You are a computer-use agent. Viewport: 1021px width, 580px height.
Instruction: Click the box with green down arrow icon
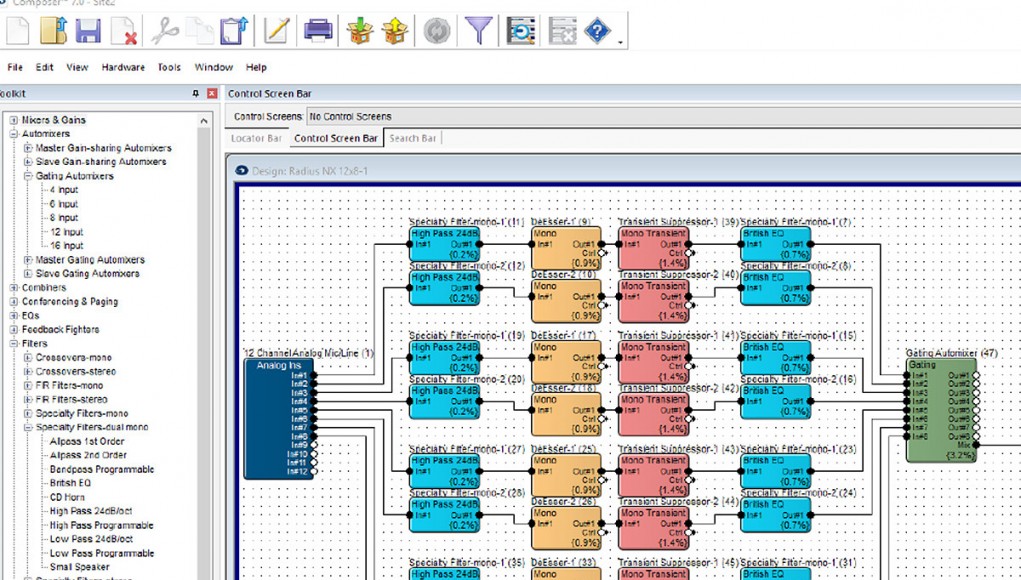[360, 31]
